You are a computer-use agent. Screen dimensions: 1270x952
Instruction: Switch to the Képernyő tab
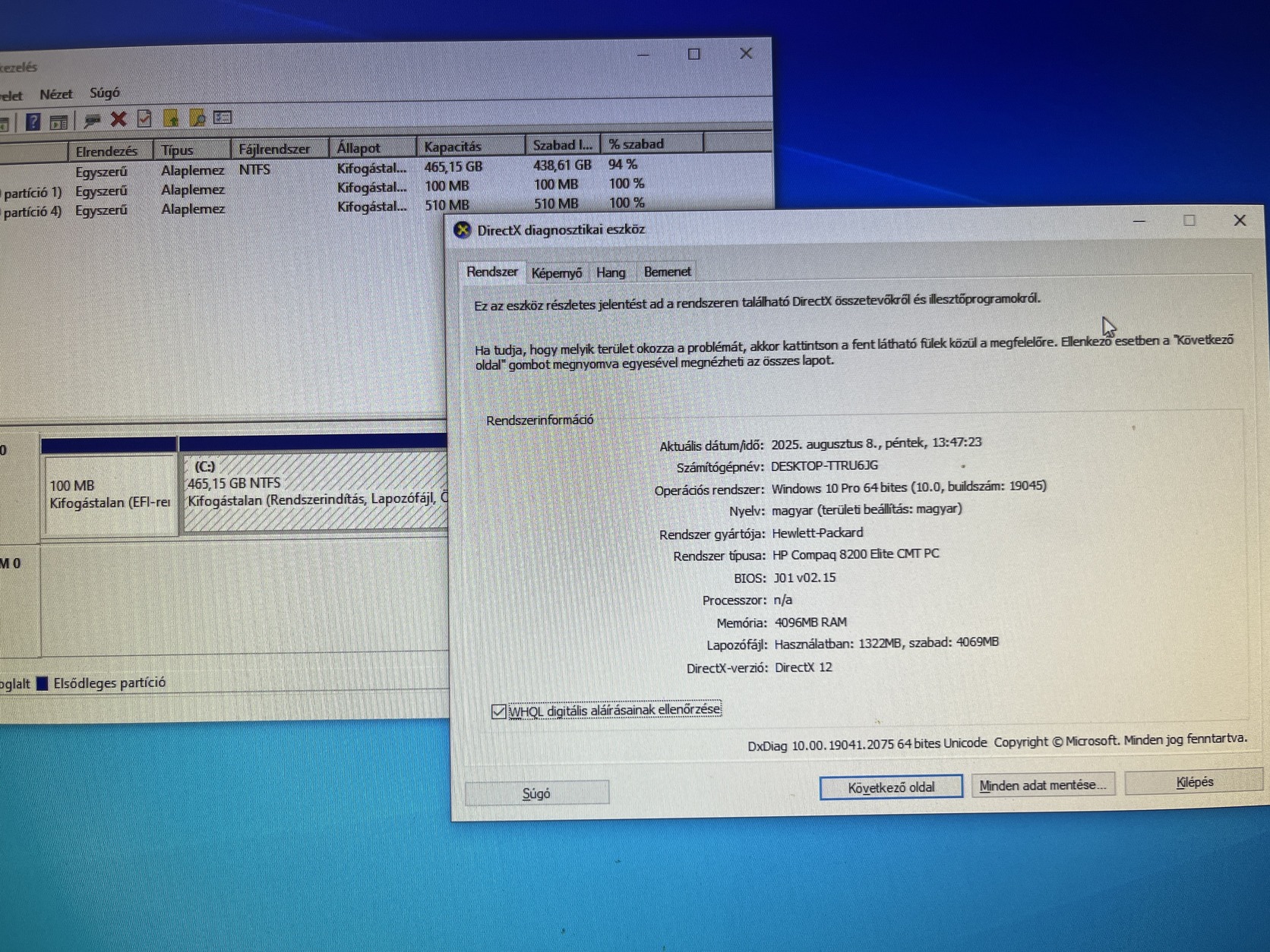tap(557, 273)
